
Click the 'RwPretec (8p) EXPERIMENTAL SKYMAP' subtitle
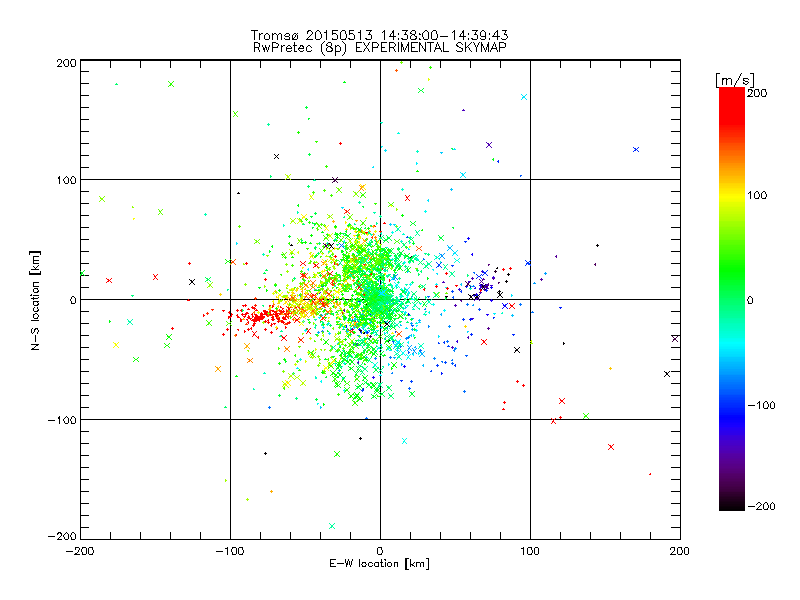pyautogui.click(x=380, y=48)
